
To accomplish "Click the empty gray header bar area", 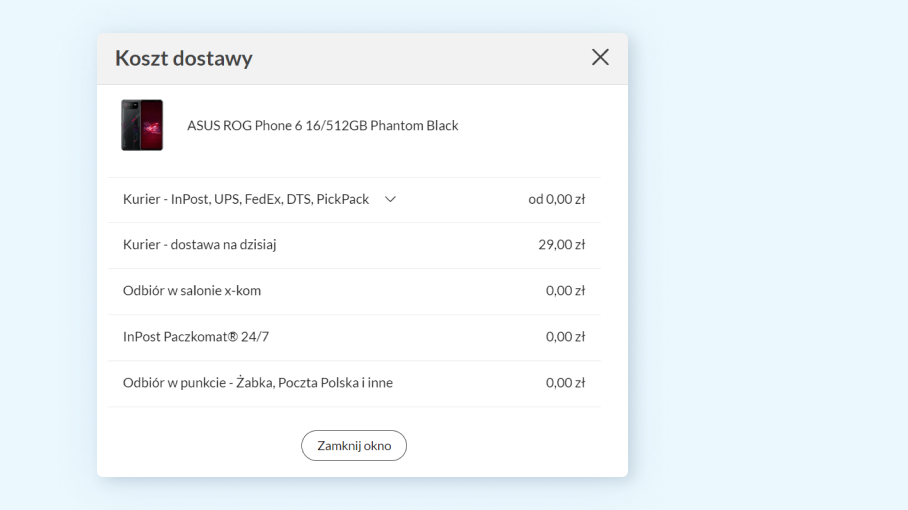I will [x=420, y=58].
